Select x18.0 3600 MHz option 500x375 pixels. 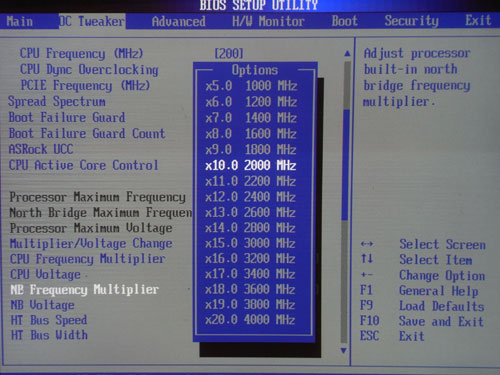point(251,289)
